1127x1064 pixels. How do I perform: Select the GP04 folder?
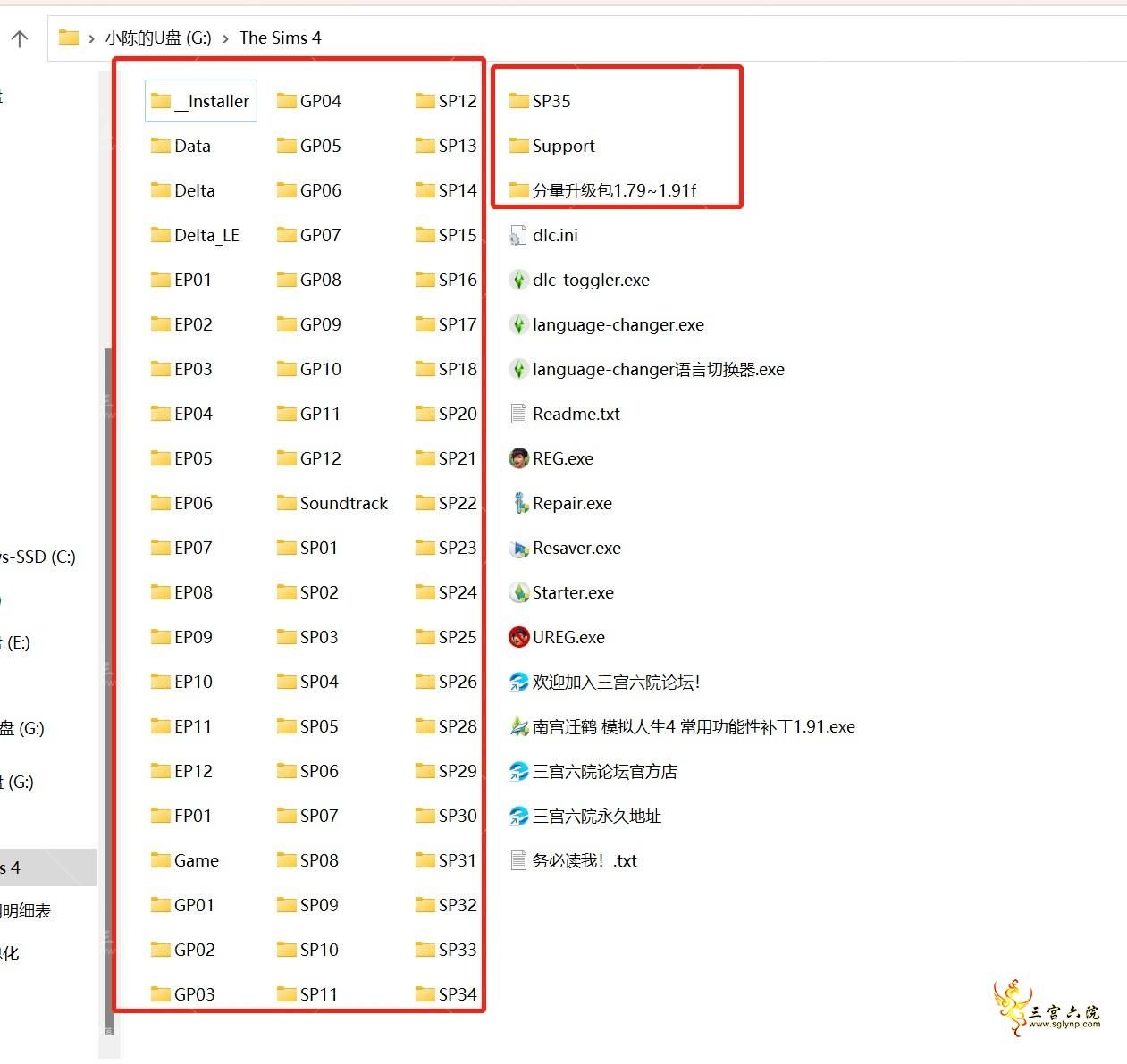point(309,101)
